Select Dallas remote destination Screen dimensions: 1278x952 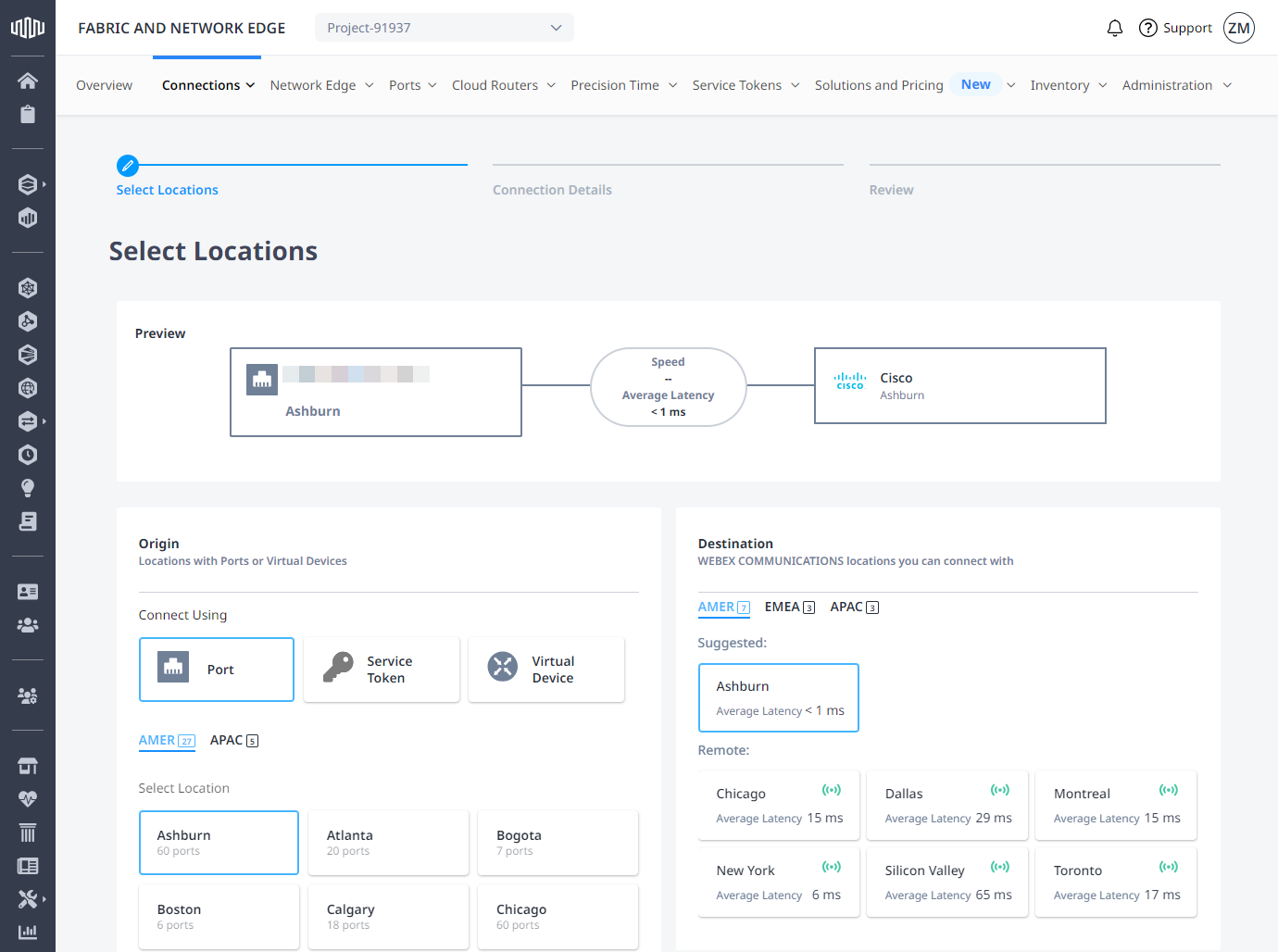(947, 806)
